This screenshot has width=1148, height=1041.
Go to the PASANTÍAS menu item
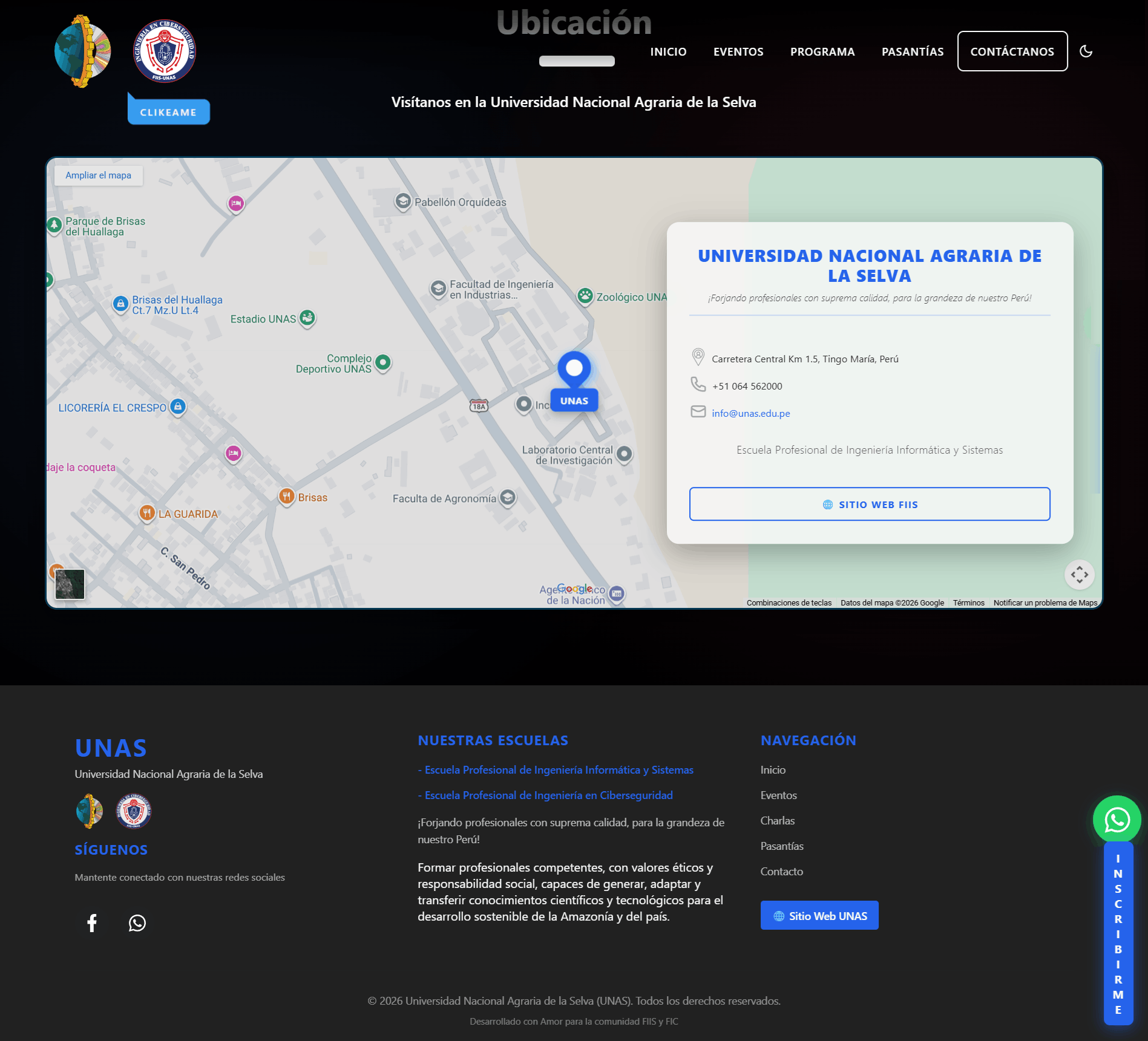click(x=912, y=52)
